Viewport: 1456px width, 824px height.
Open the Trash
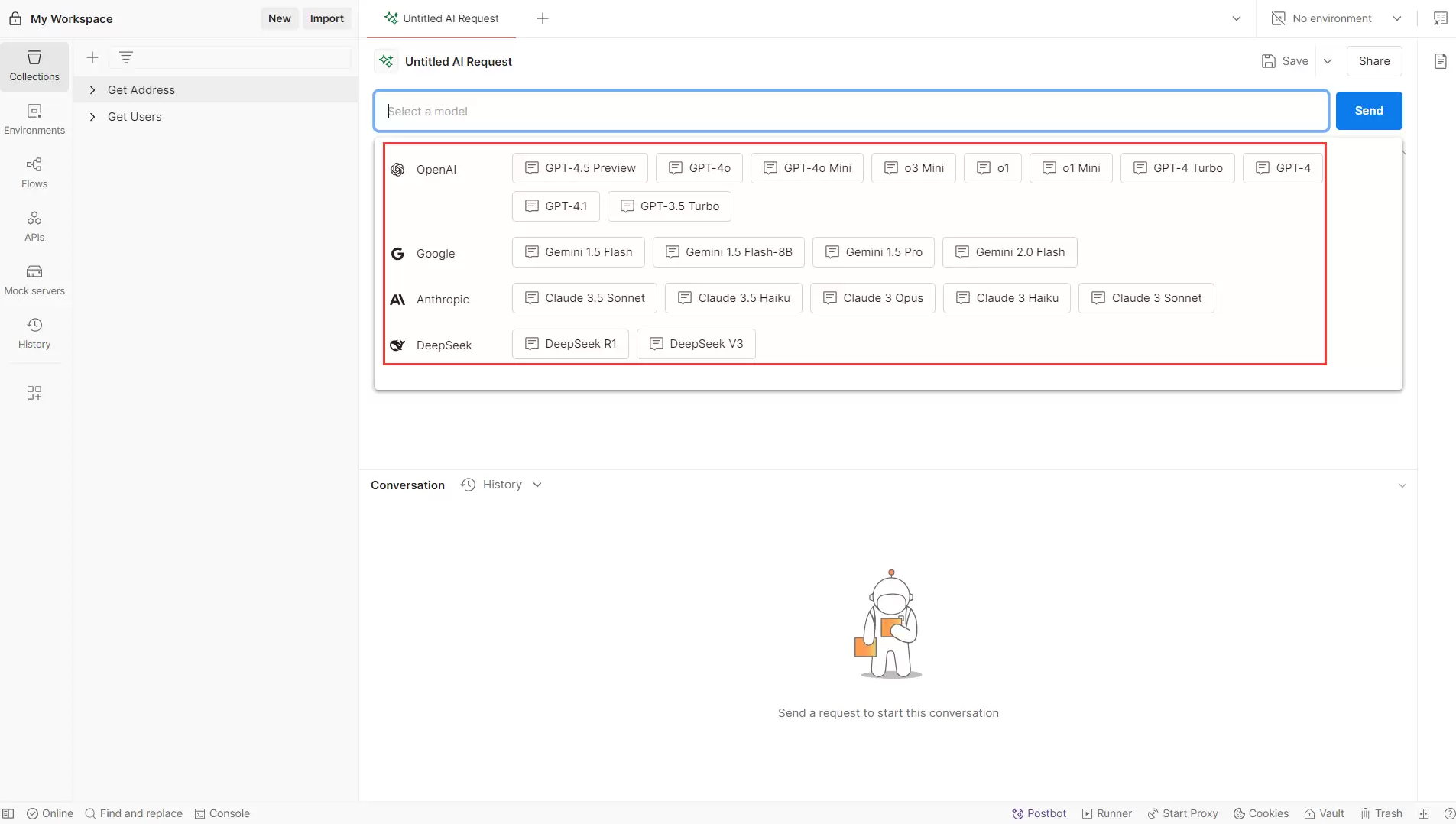[x=1382, y=813]
